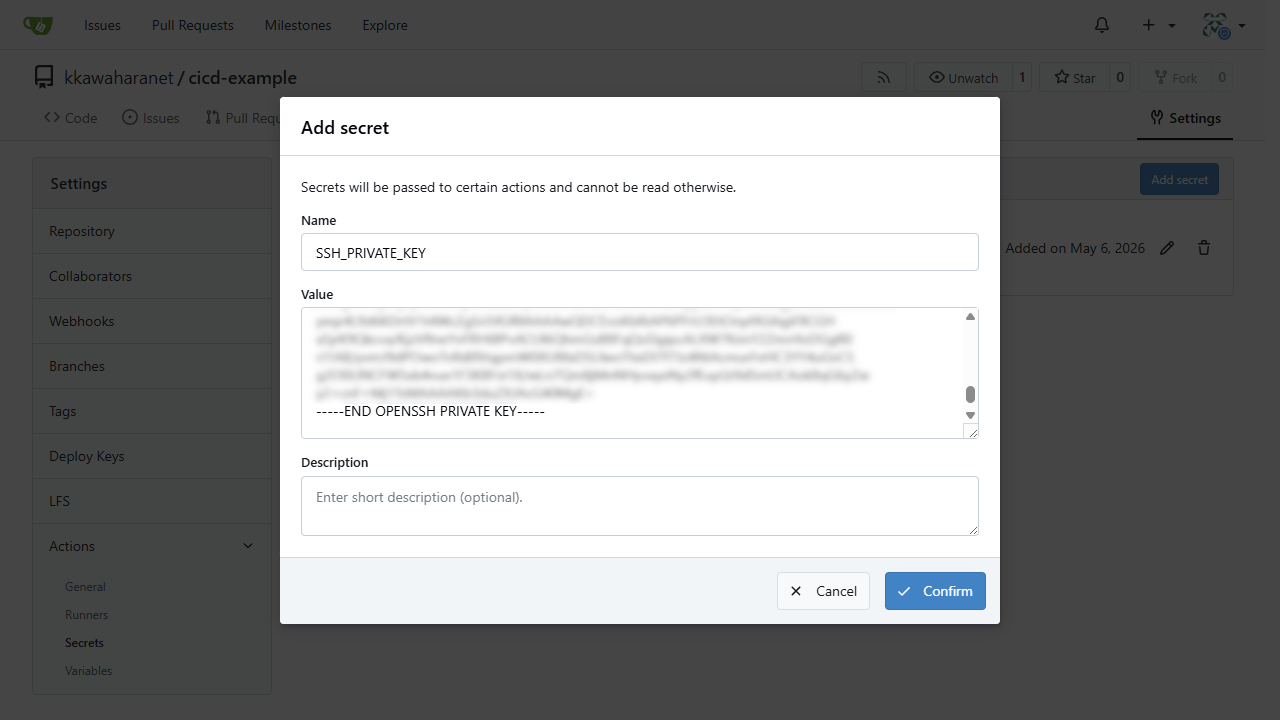Collapse the Actions section chevron
The height and width of the screenshot is (720, 1280).
click(248, 546)
